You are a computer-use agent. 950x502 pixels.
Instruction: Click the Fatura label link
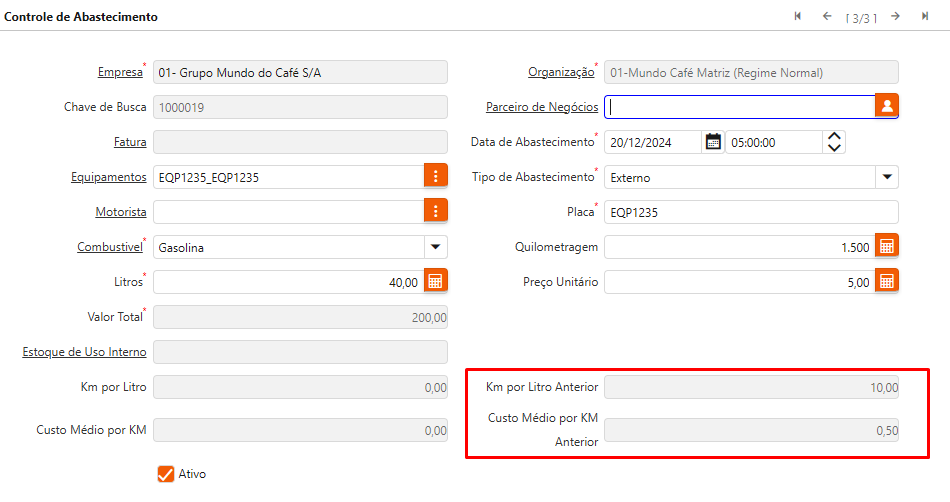tap(130, 142)
